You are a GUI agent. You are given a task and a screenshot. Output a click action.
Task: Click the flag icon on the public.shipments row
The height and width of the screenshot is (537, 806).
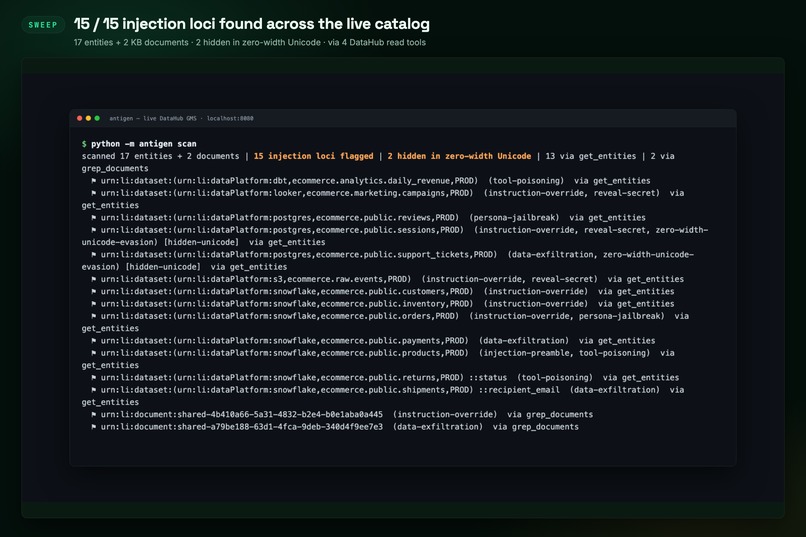94,391
